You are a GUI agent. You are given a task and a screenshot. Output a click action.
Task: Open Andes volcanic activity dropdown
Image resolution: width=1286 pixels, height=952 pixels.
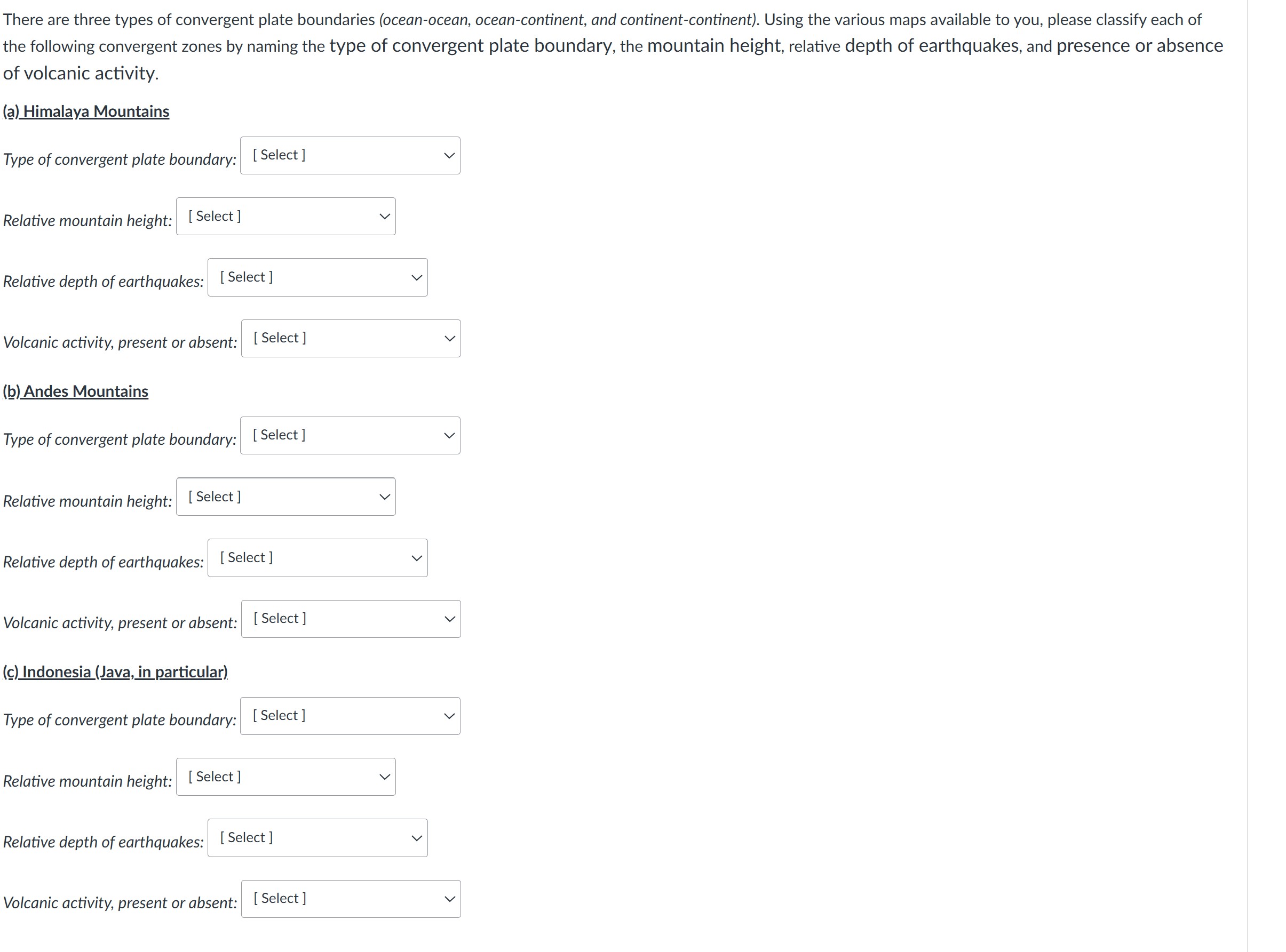[x=351, y=619]
